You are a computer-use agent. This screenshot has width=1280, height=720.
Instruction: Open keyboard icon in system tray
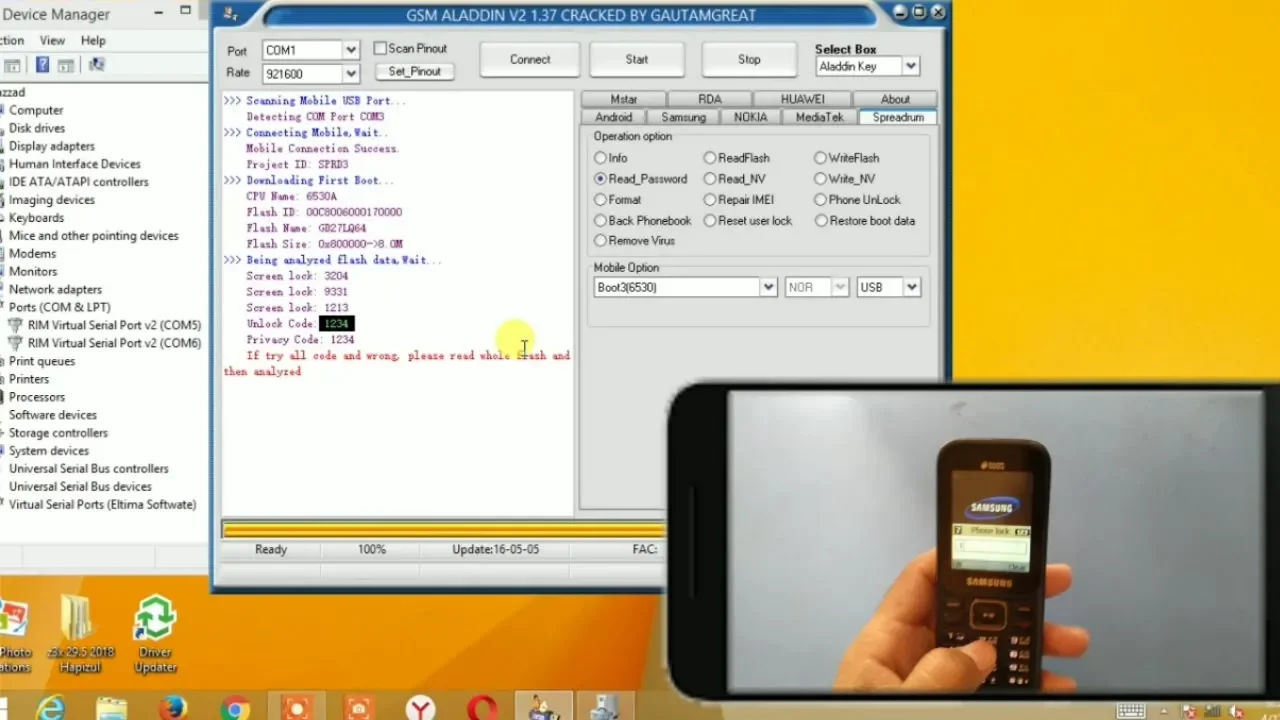pyautogui.click(x=1130, y=711)
